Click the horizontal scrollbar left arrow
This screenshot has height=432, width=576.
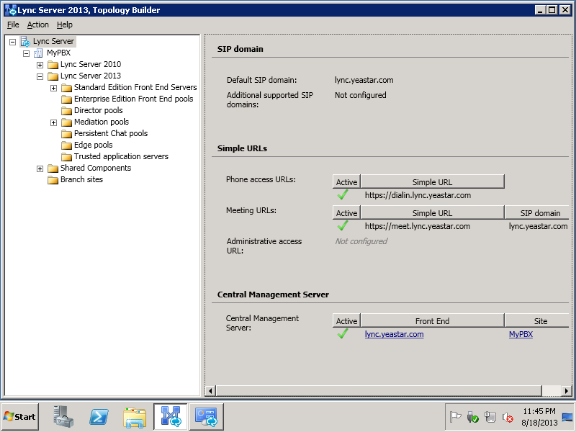click(210, 390)
